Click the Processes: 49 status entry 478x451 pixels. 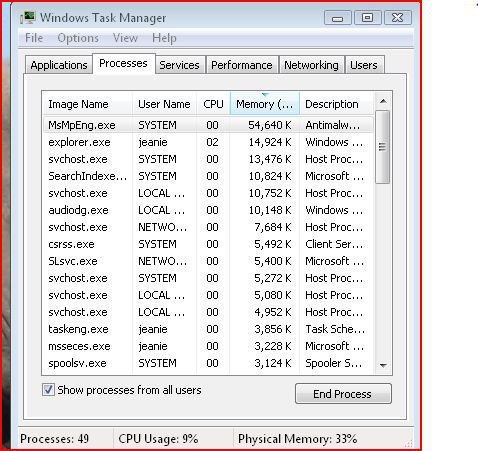54,439
